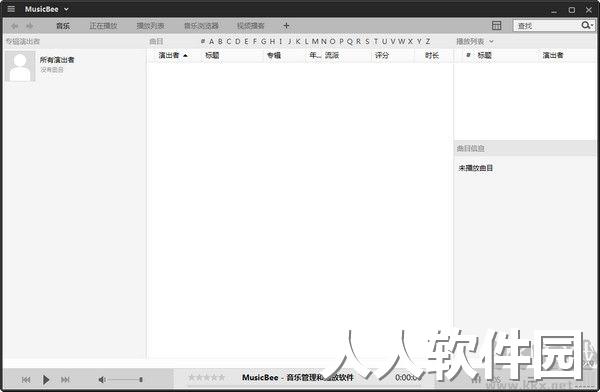Open the panel layout icon beside search
The width and height of the screenshot is (600, 392).
[496, 26]
